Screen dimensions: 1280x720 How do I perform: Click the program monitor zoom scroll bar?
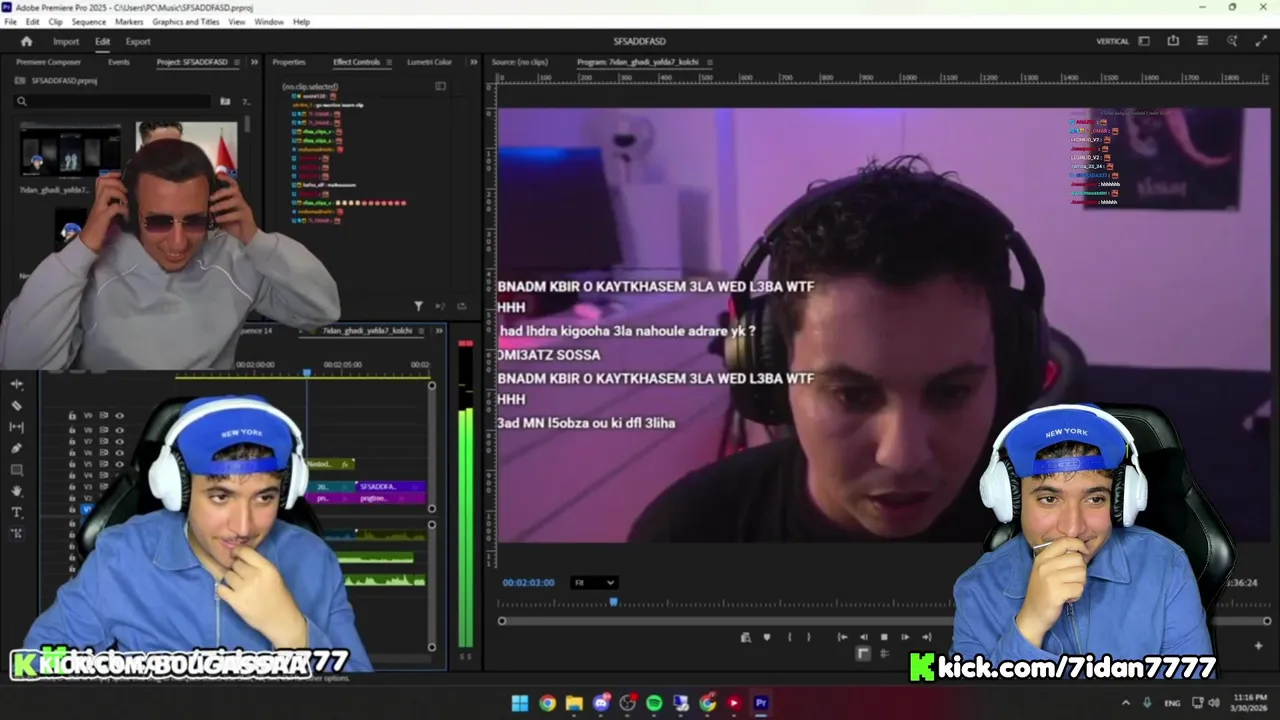[x=884, y=621]
